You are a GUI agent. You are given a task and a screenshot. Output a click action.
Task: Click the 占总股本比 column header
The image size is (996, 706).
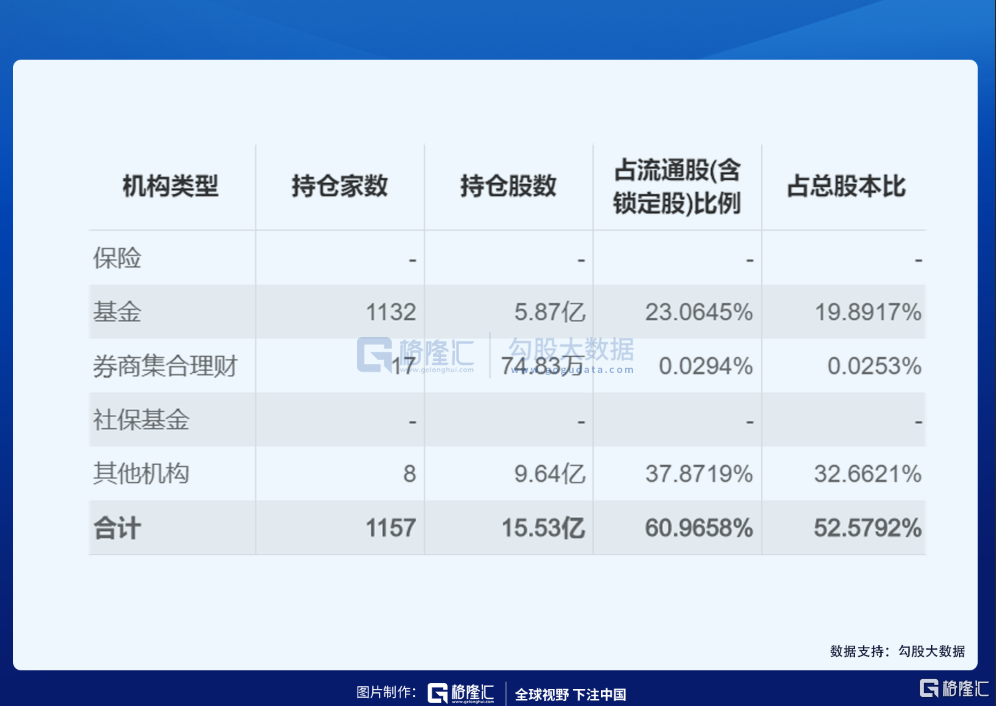846,187
